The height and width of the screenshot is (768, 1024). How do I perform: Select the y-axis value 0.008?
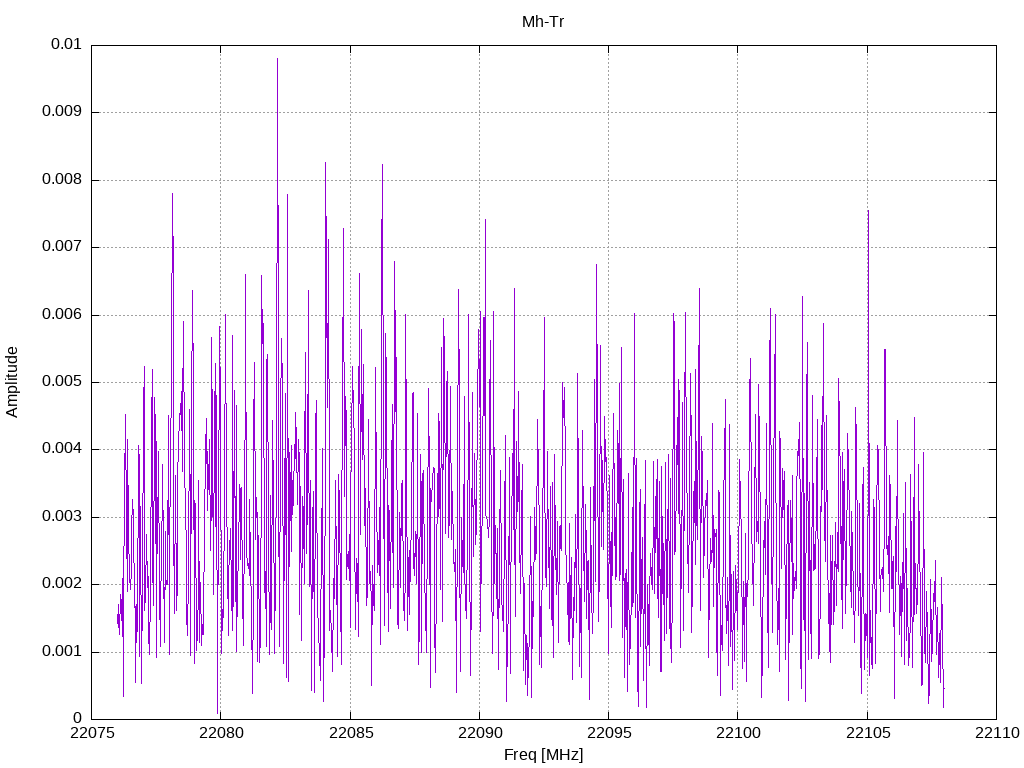click(62, 180)
